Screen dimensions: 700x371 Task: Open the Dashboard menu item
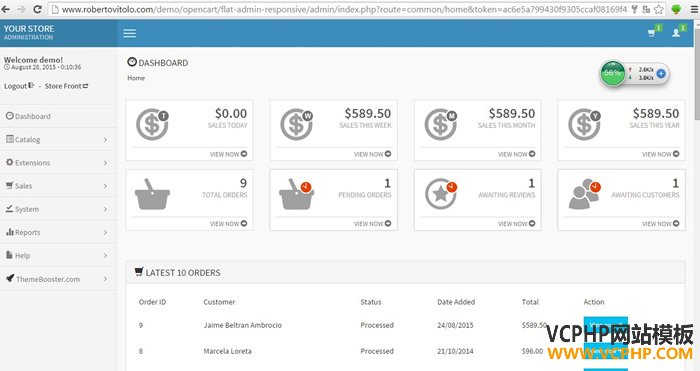click(x=58, y=116)
